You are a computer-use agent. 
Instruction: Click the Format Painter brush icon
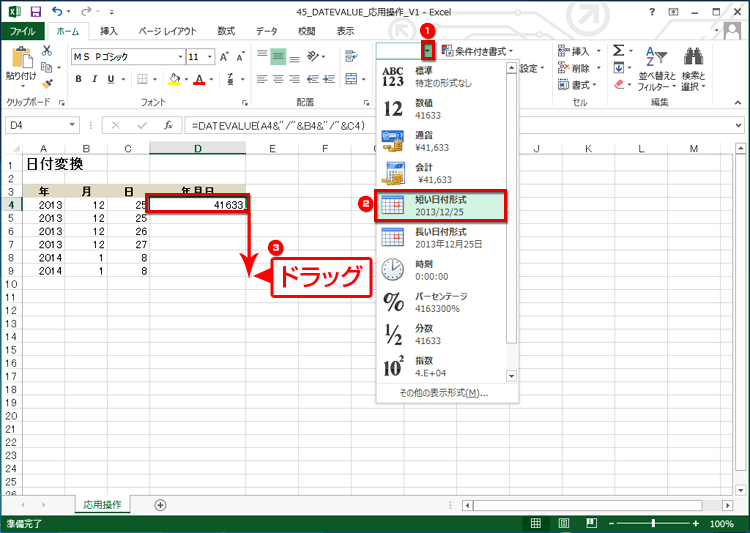pos(47,84)
